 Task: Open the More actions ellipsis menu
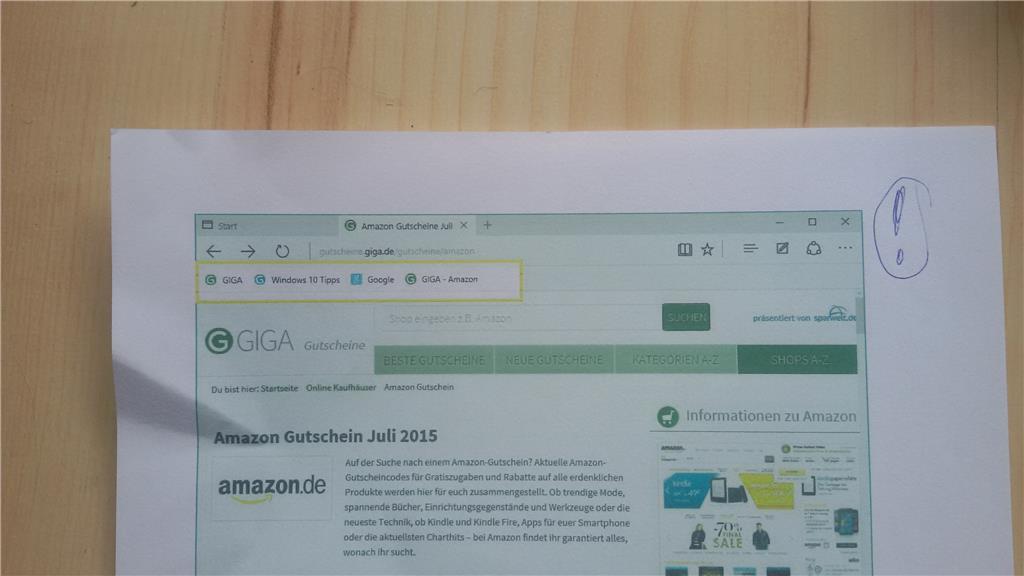click(x=845, y=248)
